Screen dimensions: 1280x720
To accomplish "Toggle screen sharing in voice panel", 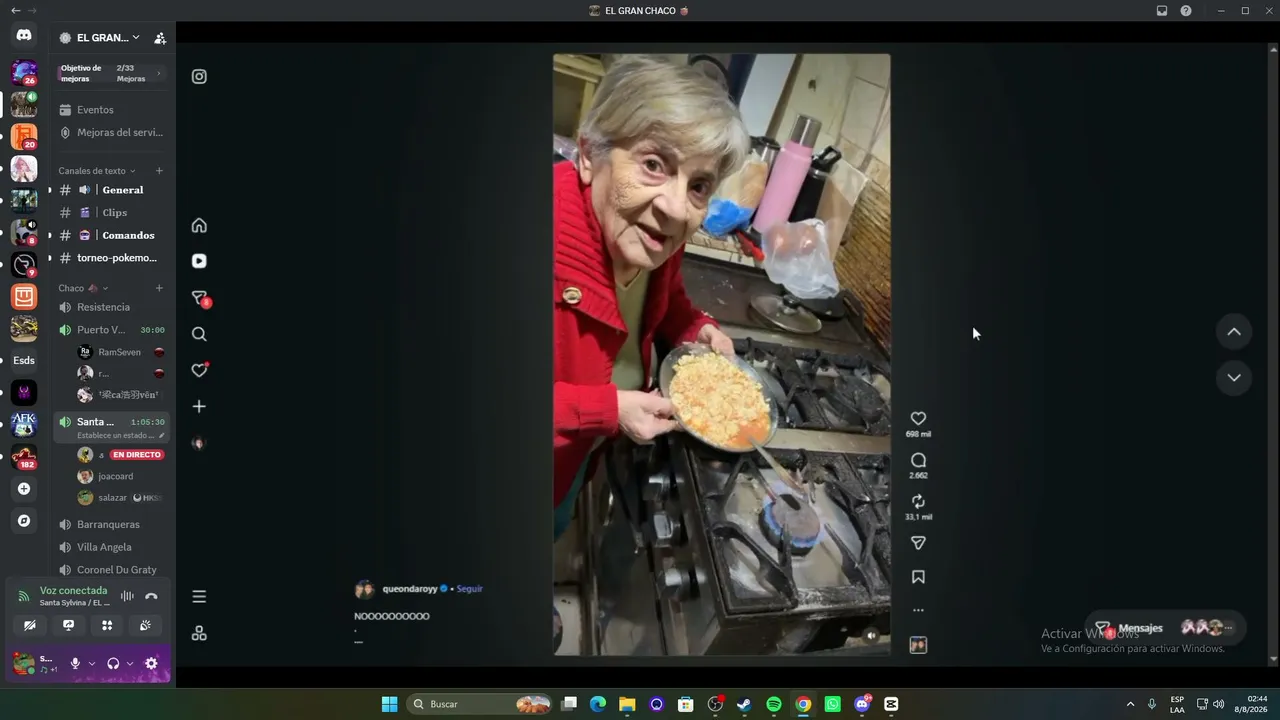I will coord(68,625).
